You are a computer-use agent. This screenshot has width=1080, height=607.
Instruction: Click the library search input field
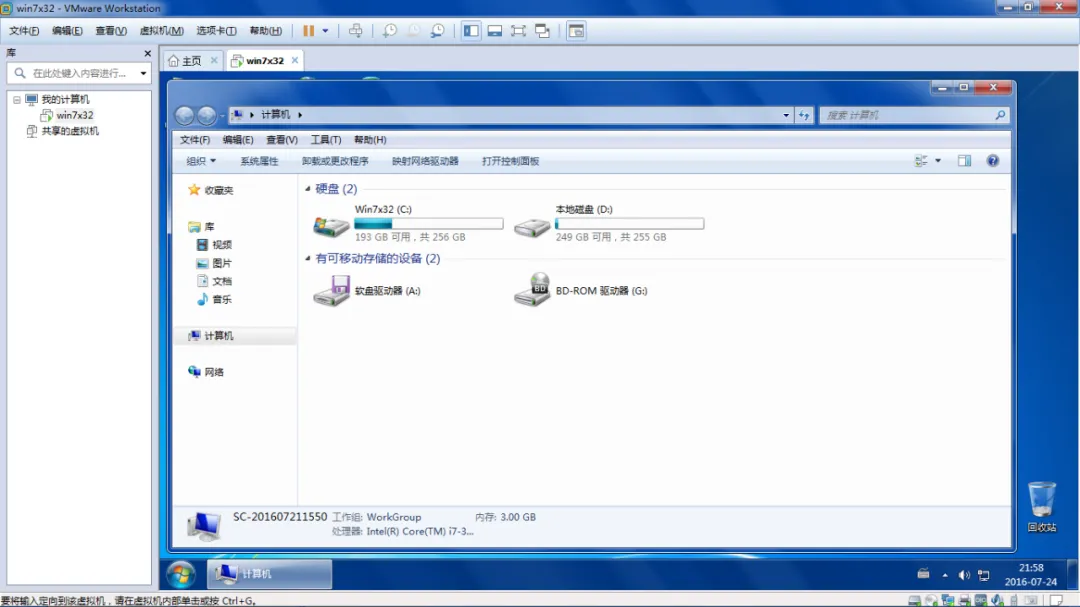(78, 73)
